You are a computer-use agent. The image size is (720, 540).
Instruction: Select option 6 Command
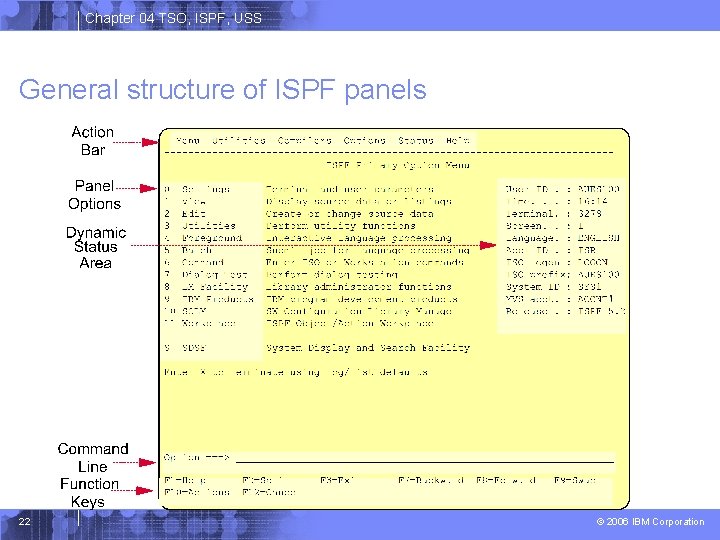point(194,263)
